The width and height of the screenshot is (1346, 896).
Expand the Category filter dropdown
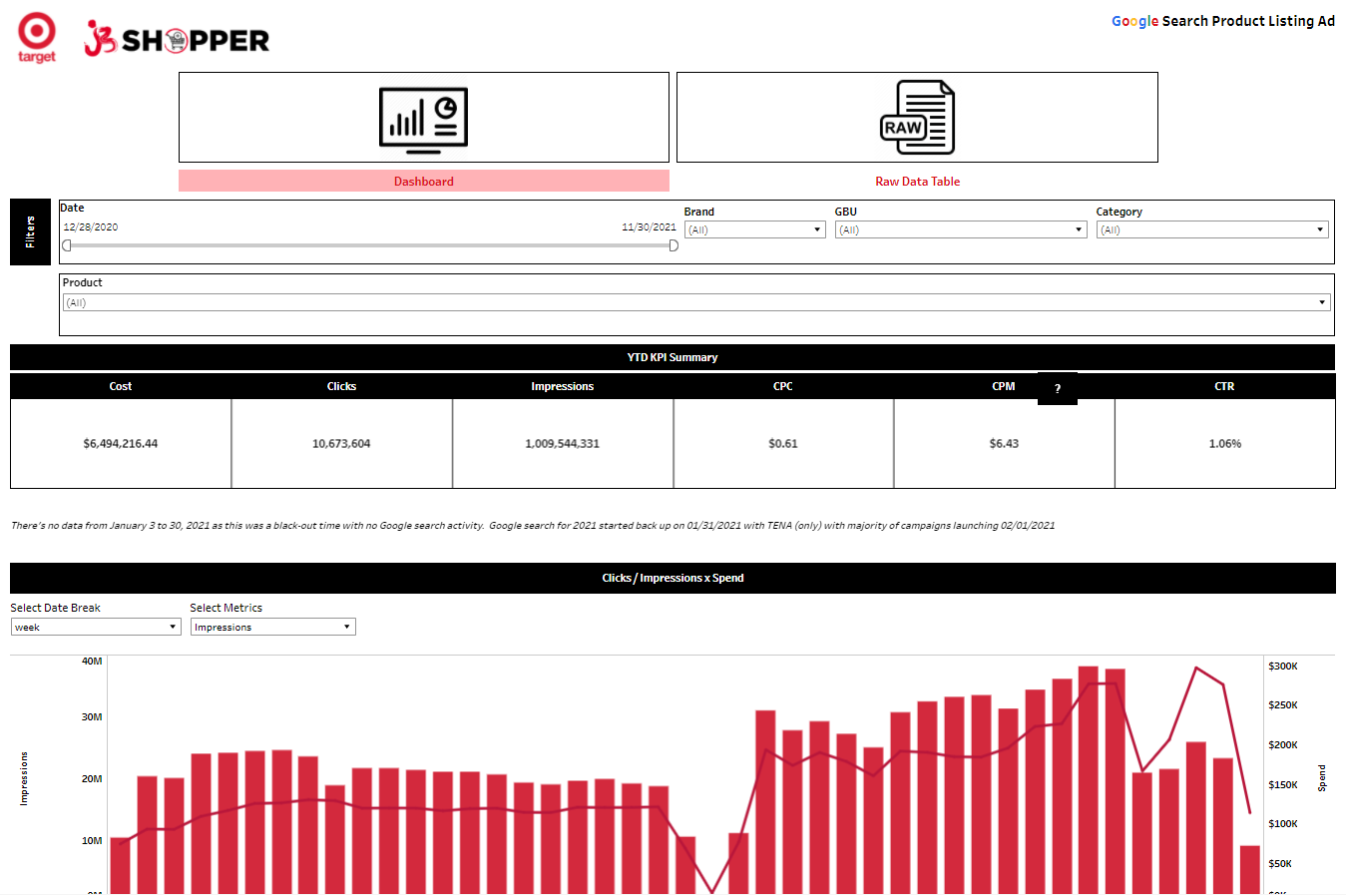click(1319, 228)
